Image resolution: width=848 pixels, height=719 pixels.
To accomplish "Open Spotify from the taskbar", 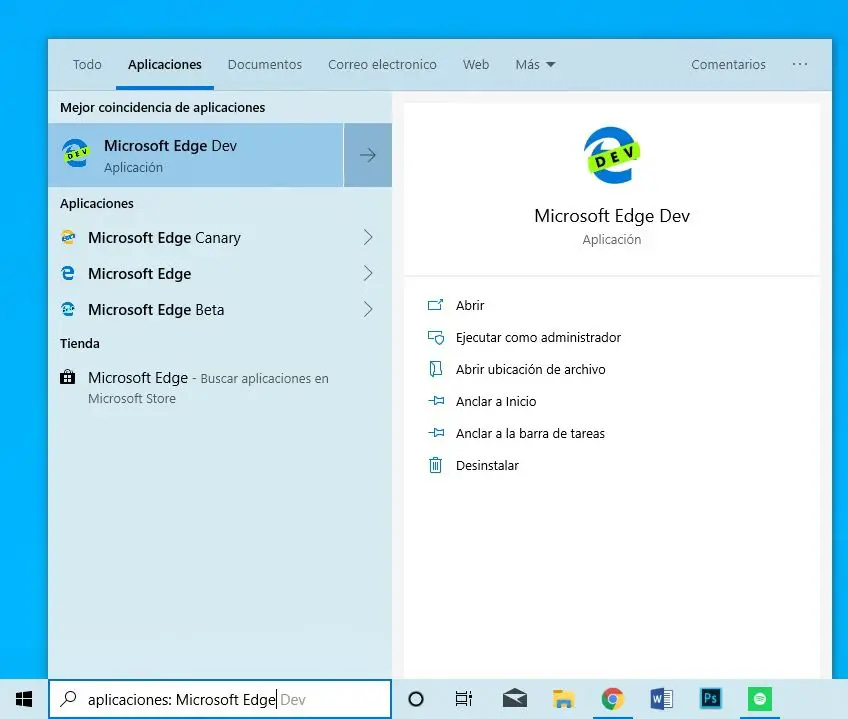I will click(759, 699).
